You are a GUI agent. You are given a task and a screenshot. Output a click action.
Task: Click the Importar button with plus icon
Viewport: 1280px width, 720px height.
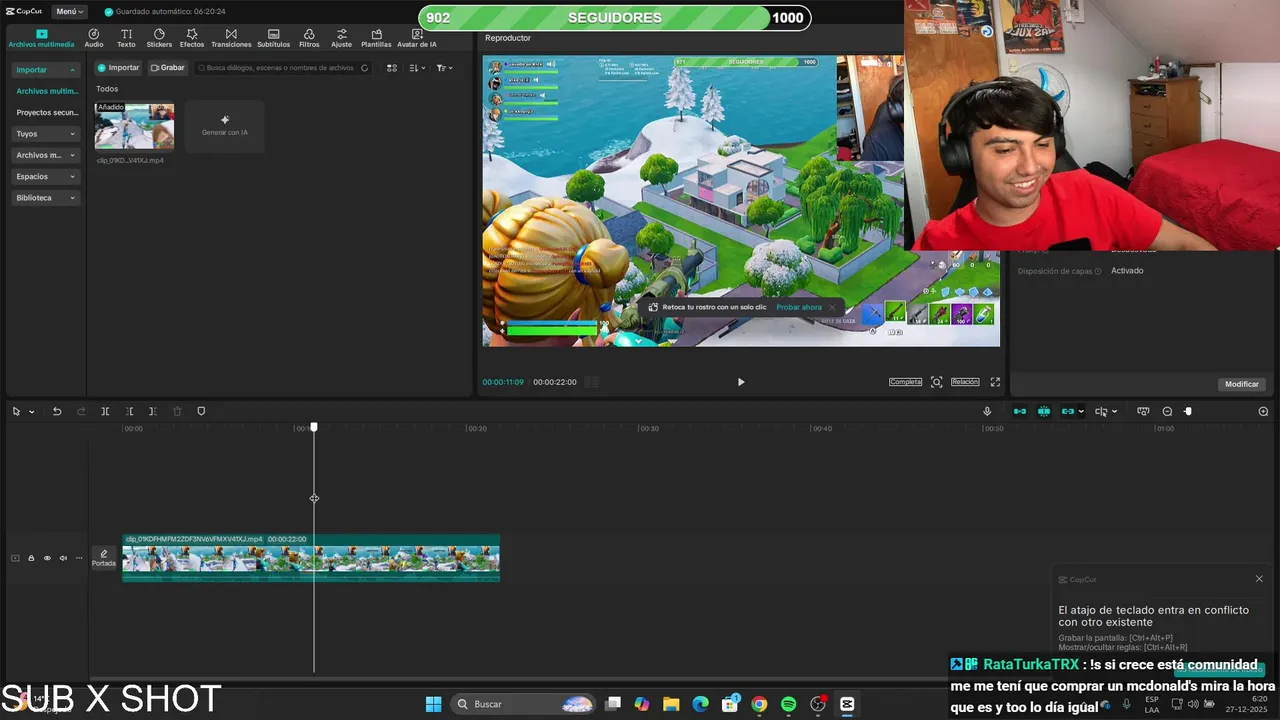118,68
